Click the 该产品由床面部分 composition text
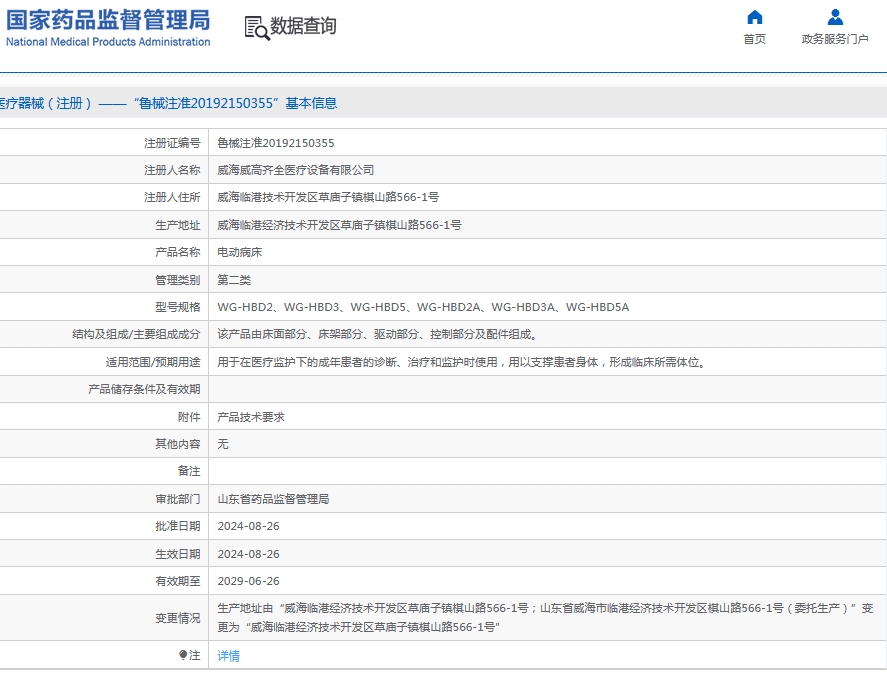The width and height of the screenshot is (887, 675). click(377, 334)
